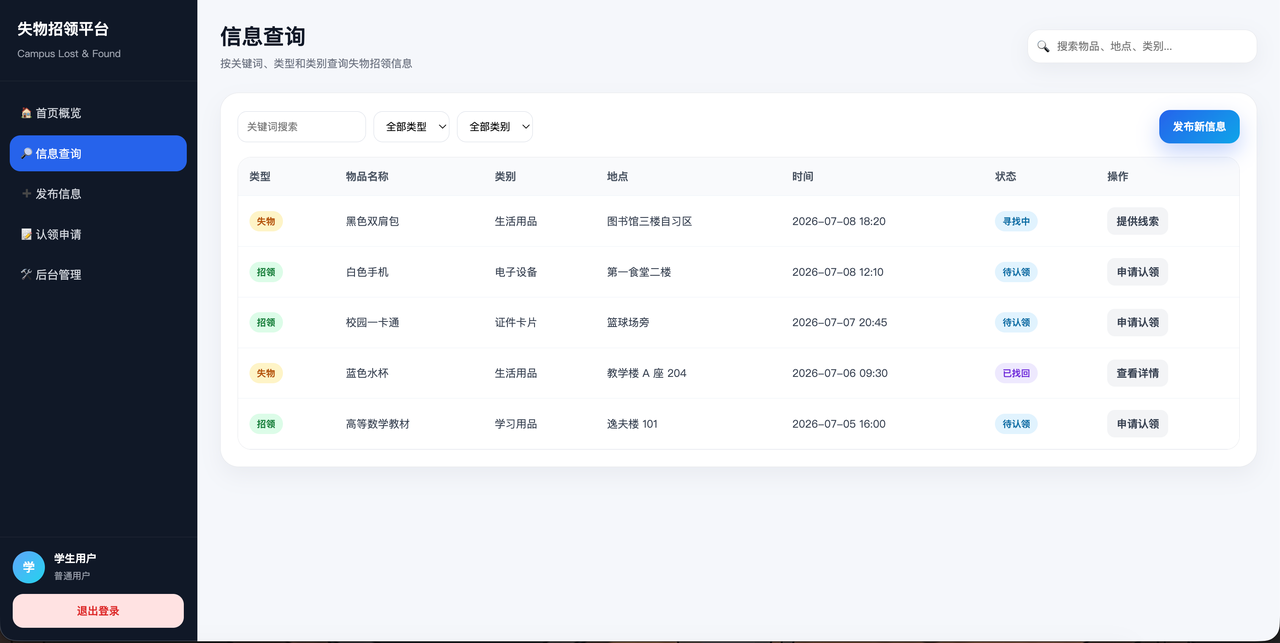Click the time 2026-07-07 20:45
Viewport: 1280px width, 643px height.
(839, 322)
